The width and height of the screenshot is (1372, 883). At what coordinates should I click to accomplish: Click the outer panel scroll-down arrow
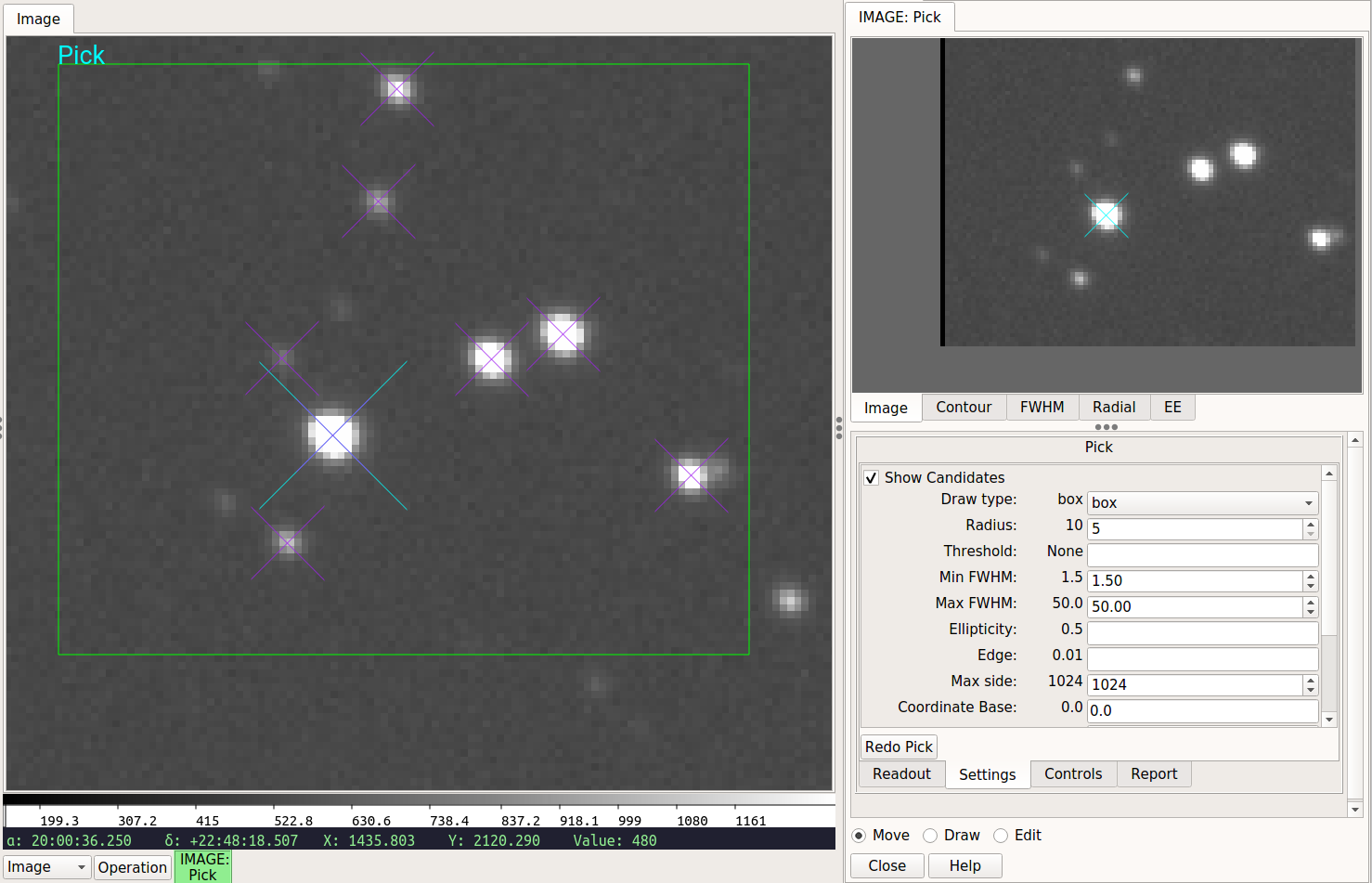pos(1355,810)
